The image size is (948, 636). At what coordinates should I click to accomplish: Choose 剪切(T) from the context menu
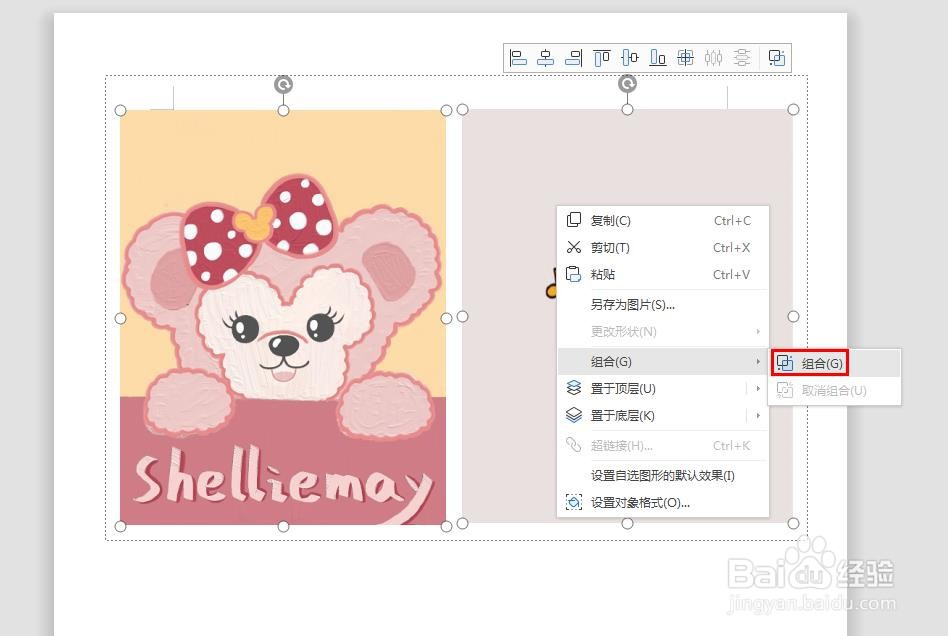(x=663, y=248)
